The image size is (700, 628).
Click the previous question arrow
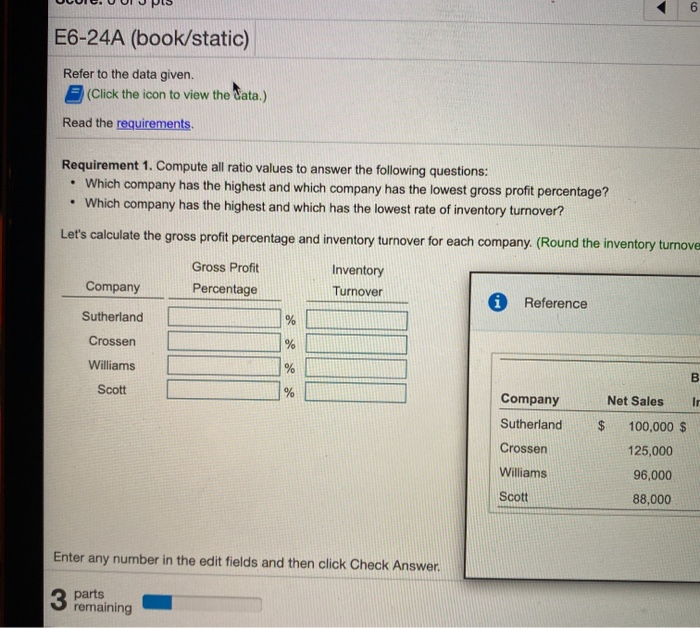(x=662, y=7)
